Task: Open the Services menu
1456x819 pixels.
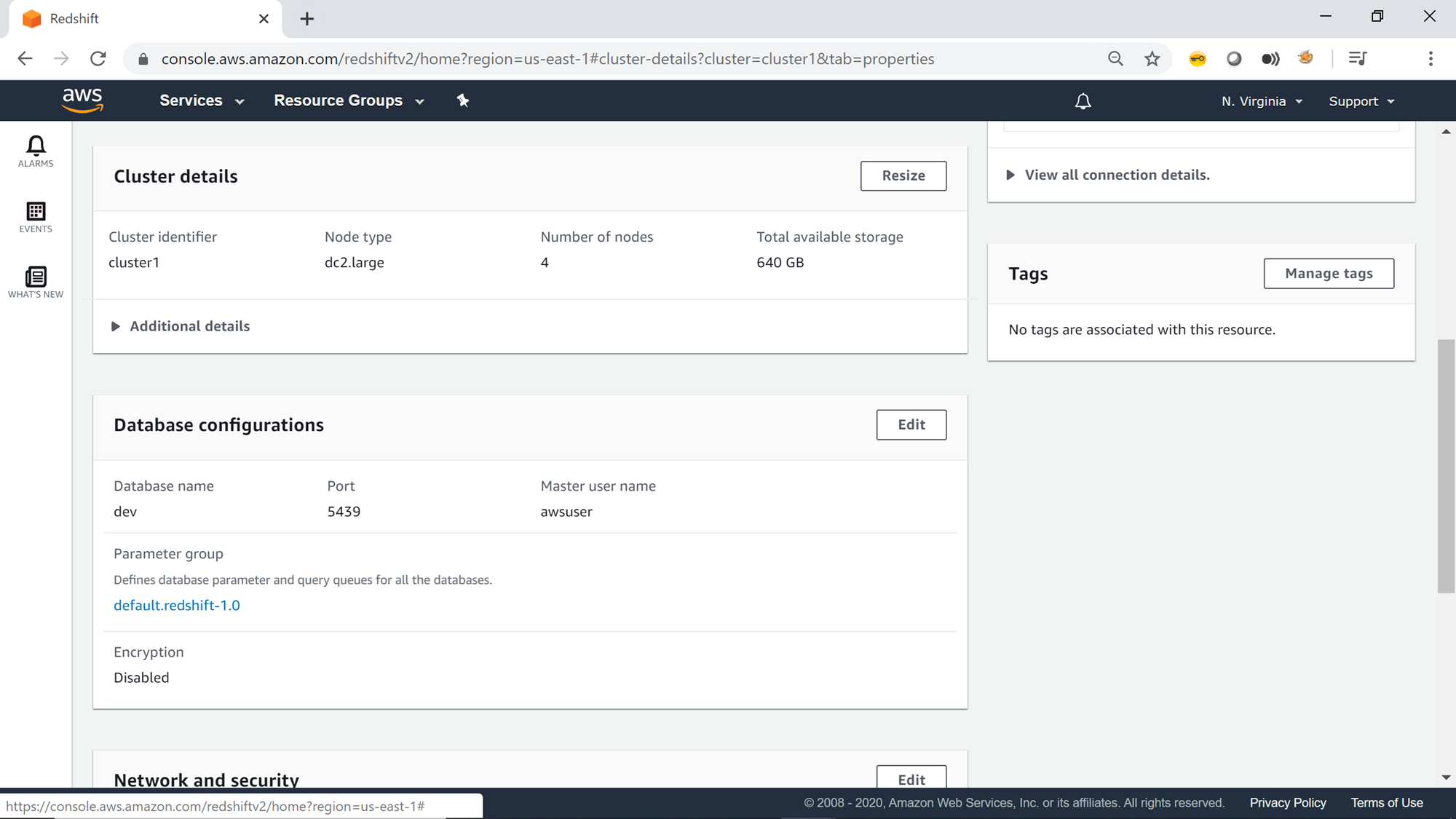Action: pos(202,100)
